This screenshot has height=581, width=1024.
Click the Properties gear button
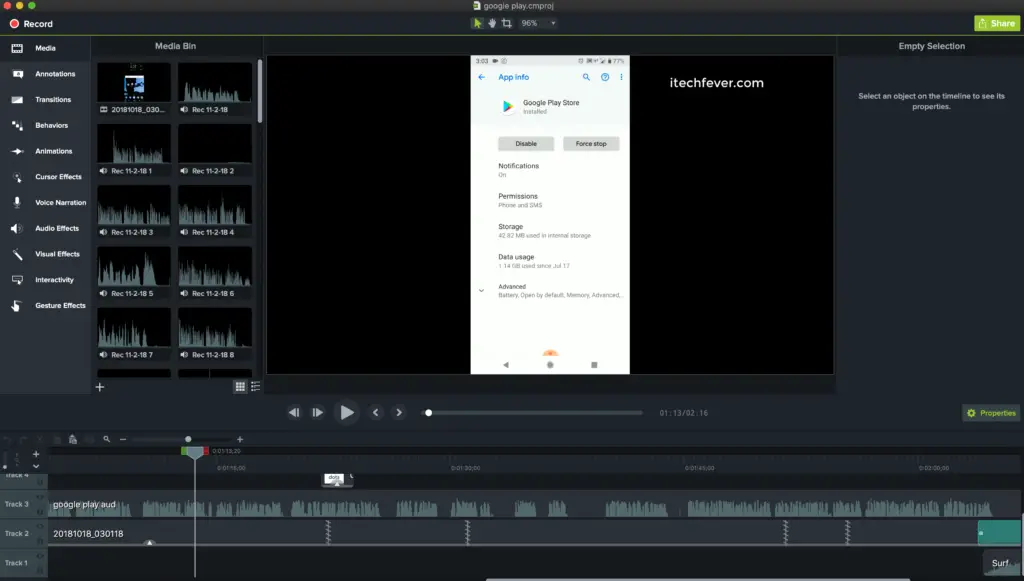[991, 413]
